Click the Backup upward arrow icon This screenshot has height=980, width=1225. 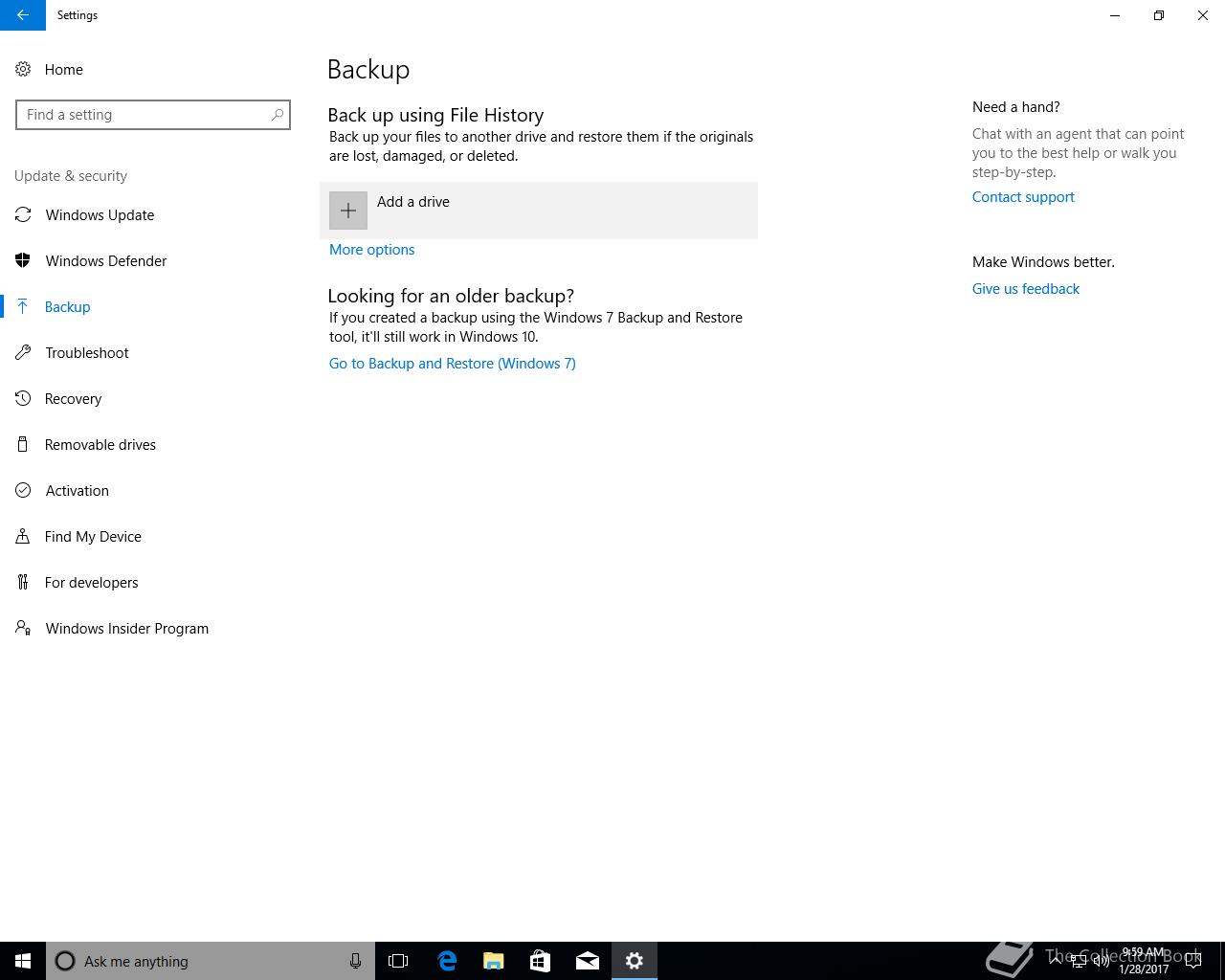23,307
